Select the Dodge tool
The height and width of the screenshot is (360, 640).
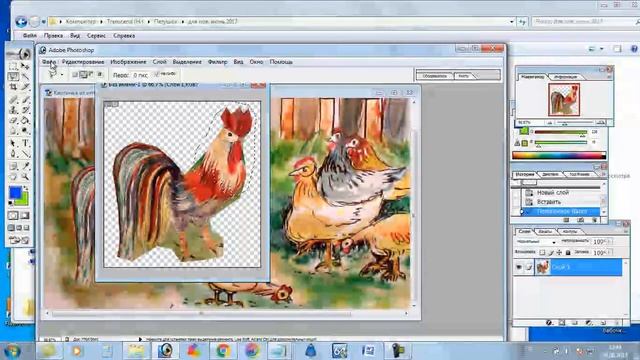[x=25, y=131]
